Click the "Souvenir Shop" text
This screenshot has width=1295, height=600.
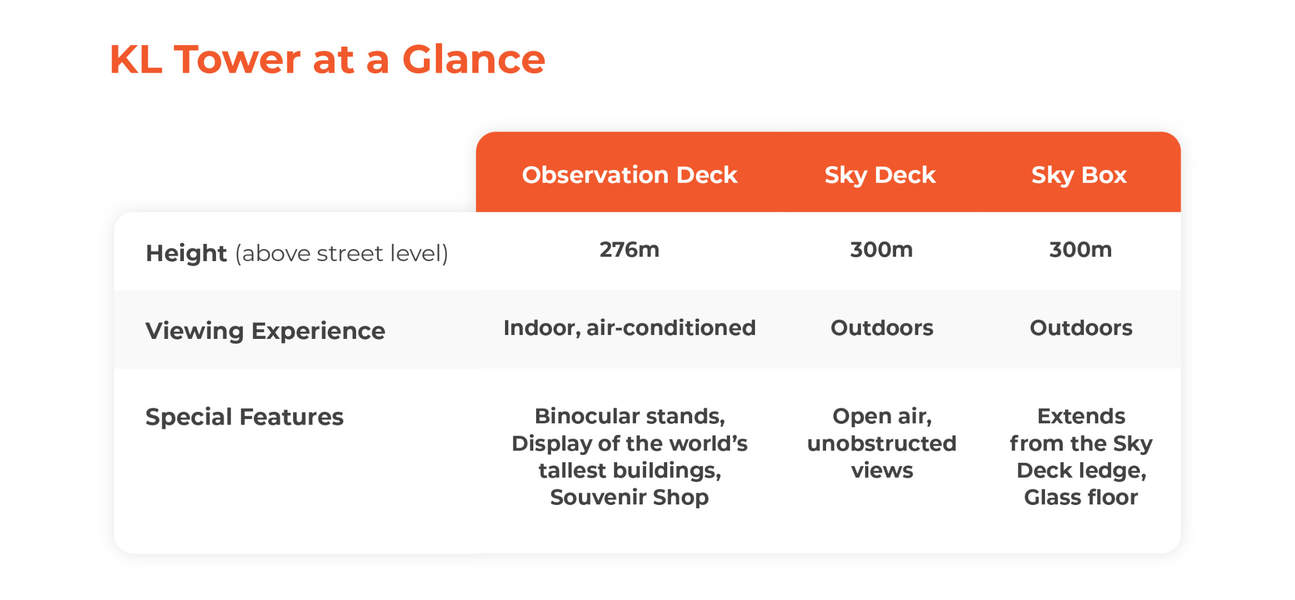629,497
